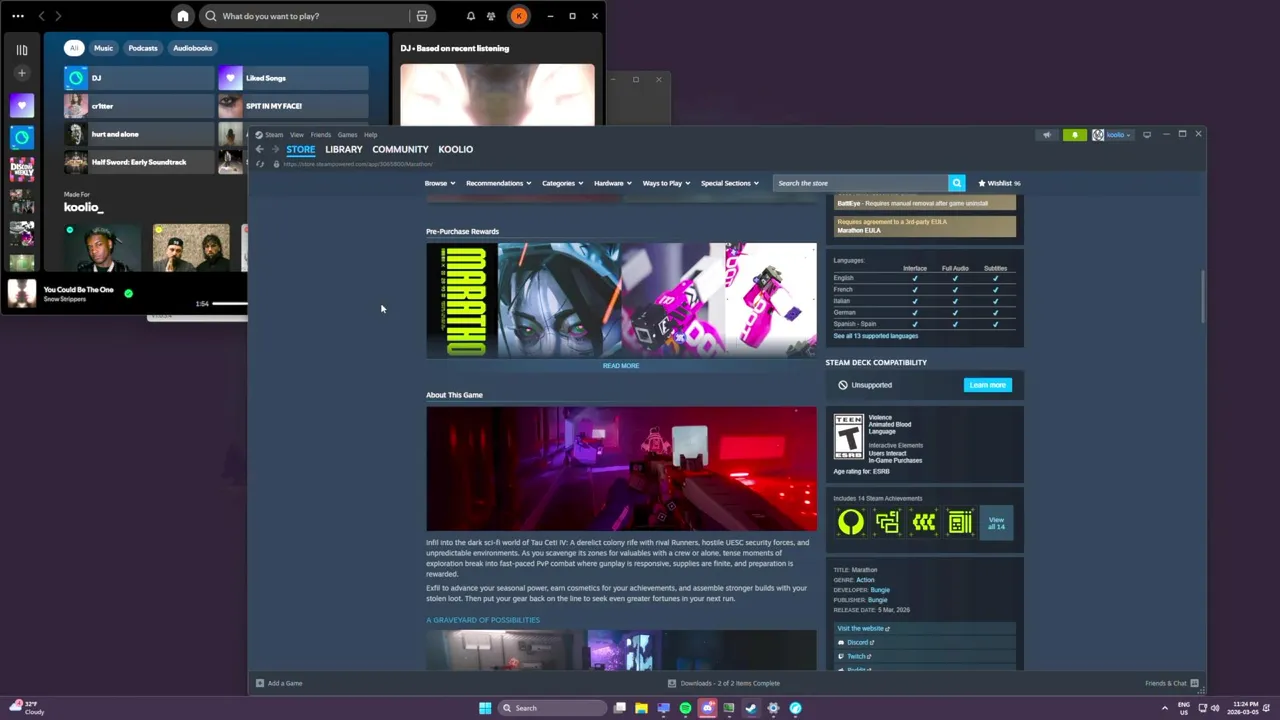
Task: Expand the Browse store dropdown
Action: tap(440, 183)
